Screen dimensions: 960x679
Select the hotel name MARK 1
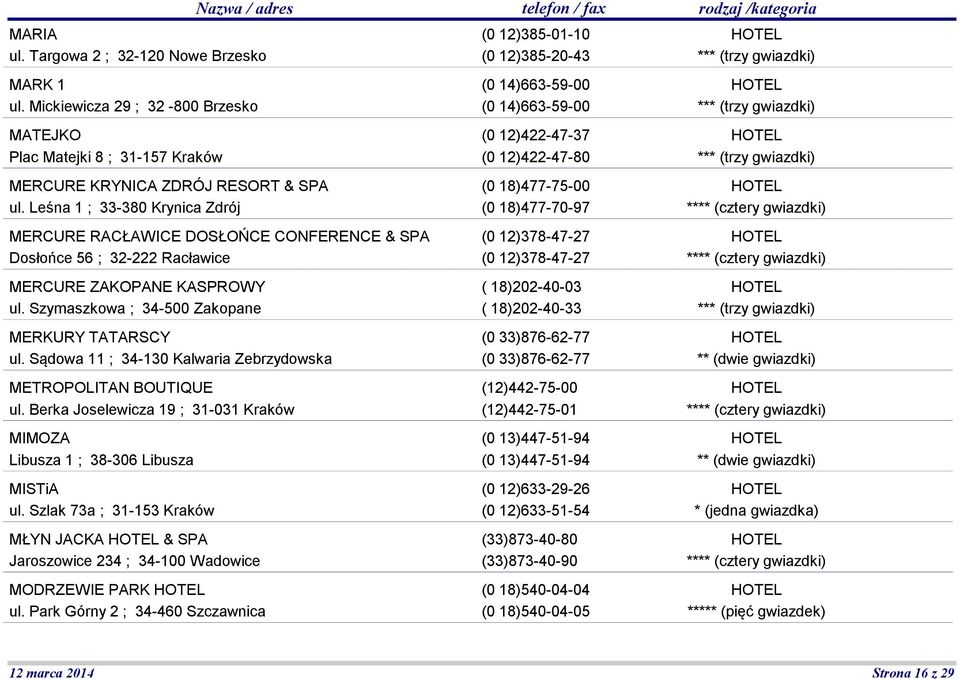coord(37,85)
